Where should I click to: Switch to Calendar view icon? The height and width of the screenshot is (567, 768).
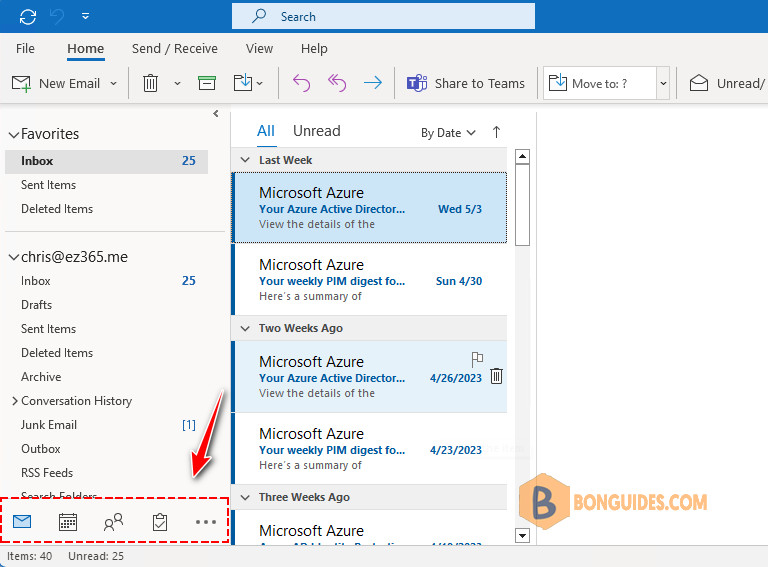(x=68, y=522)
